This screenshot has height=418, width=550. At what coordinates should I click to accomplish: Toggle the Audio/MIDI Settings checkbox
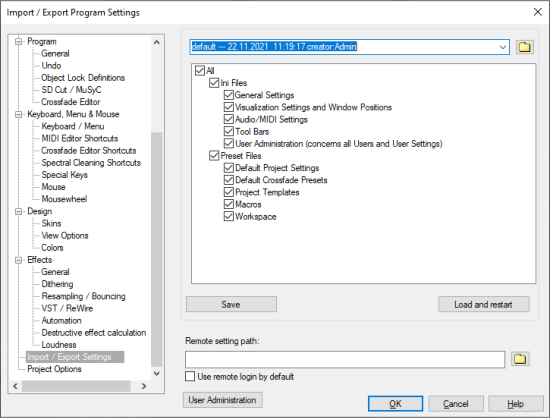pos(229,119)
